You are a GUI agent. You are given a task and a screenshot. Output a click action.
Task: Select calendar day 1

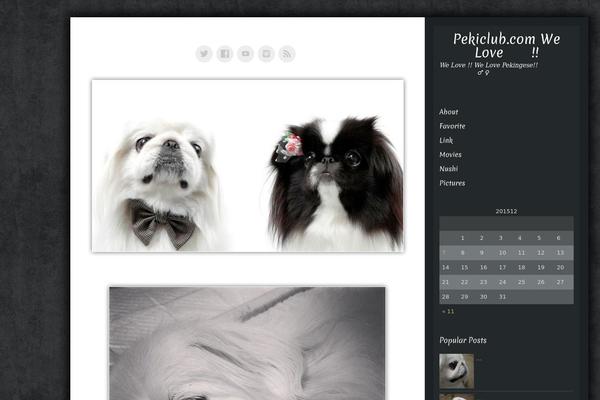coord(462,238)
